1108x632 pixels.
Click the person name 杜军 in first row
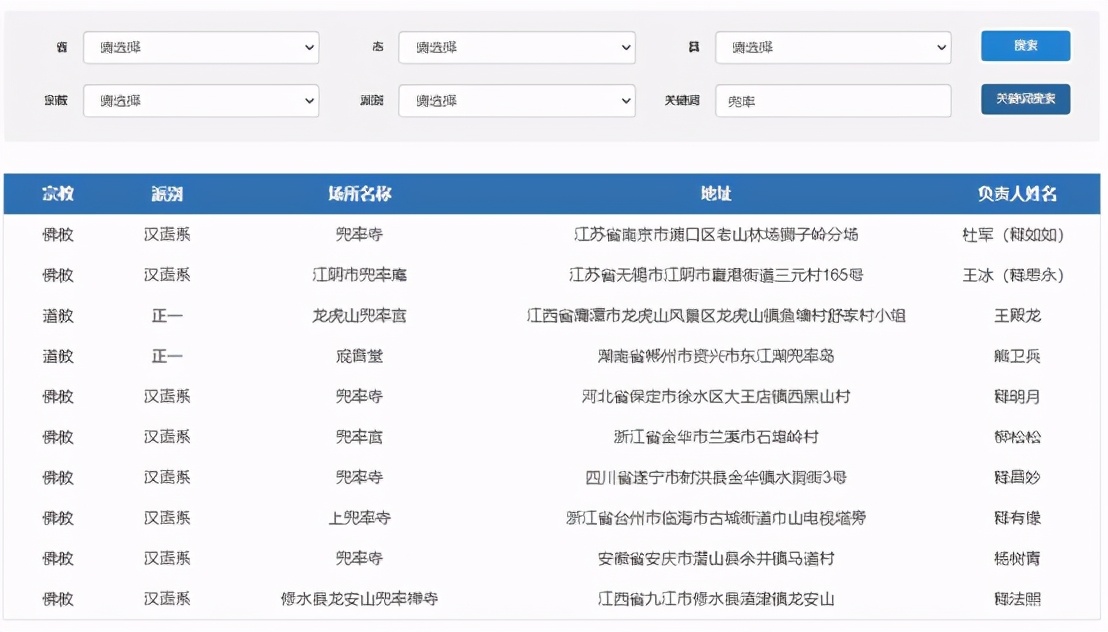[1013, 235]
